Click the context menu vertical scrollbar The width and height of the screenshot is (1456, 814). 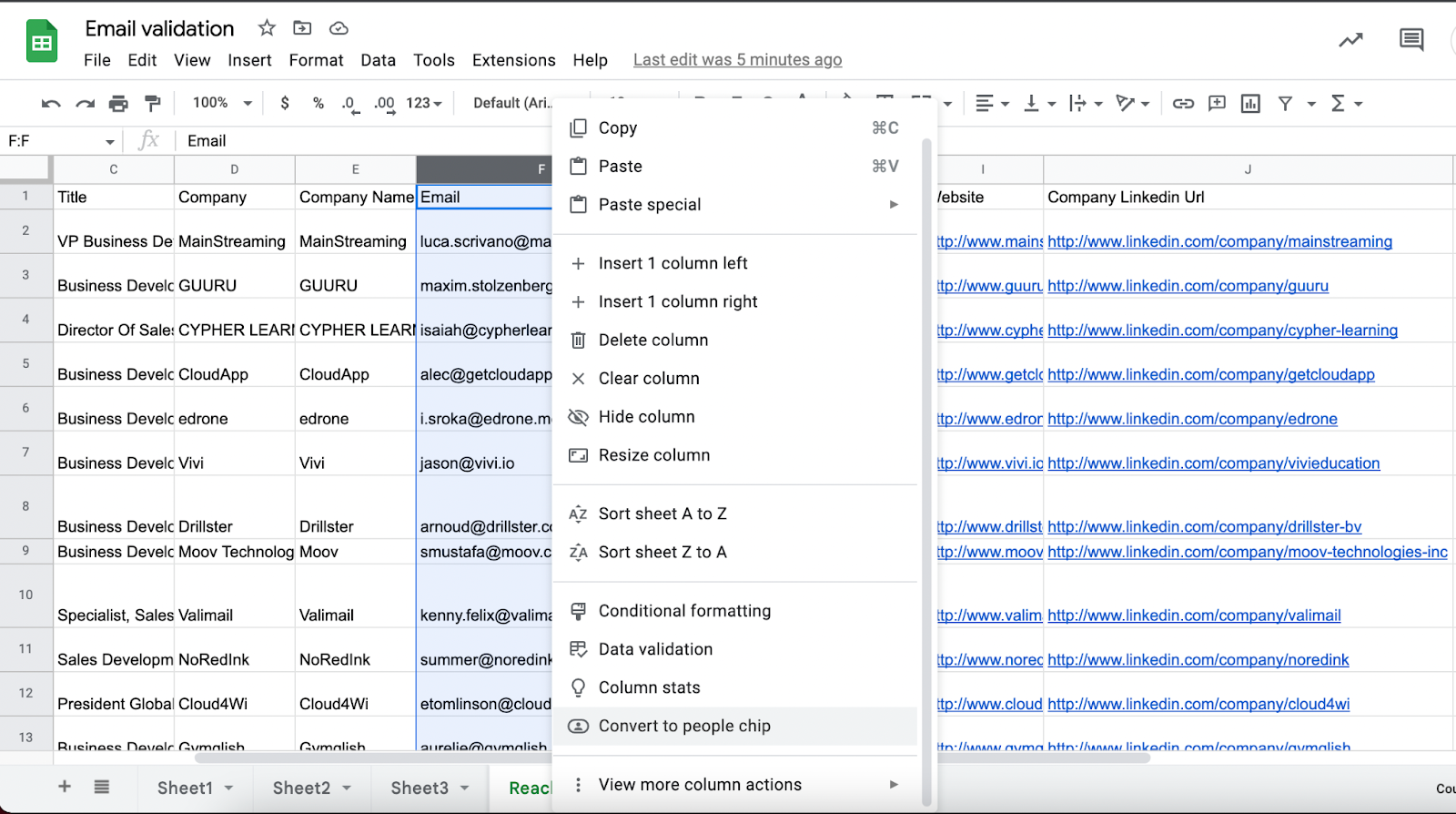(926, 473)
